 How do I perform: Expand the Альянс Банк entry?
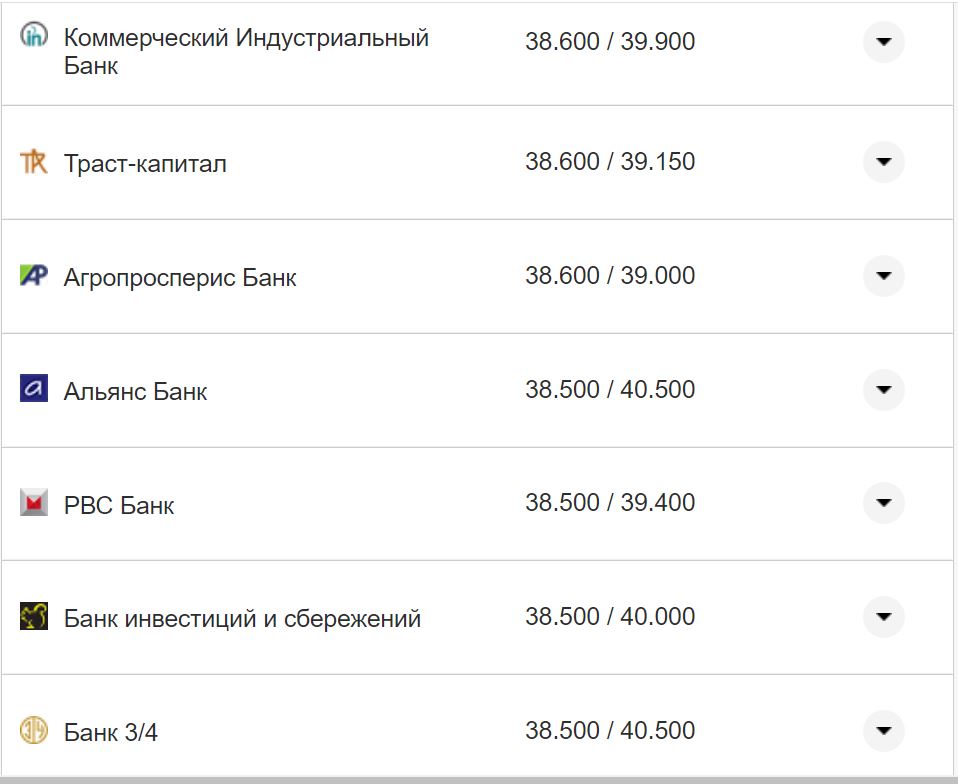(x=883, y=390)
